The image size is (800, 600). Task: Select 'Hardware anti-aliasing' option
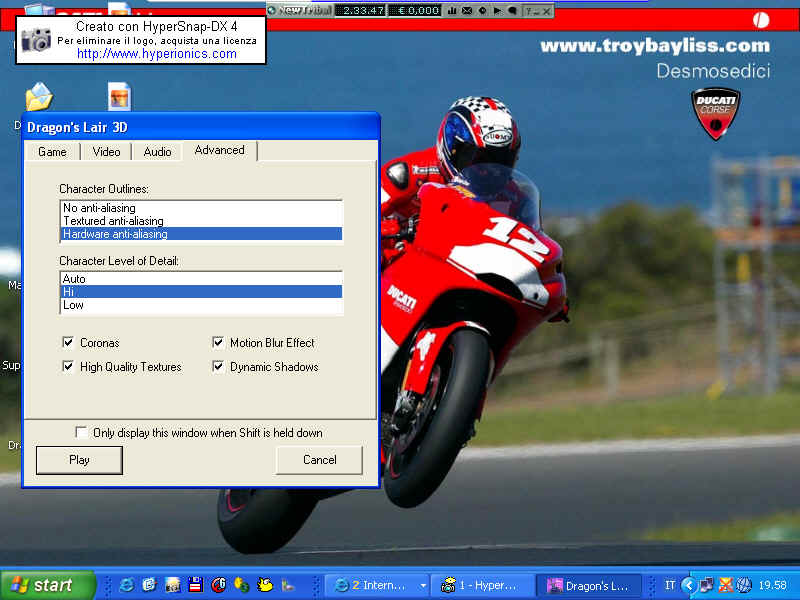(x=201, y=234)
